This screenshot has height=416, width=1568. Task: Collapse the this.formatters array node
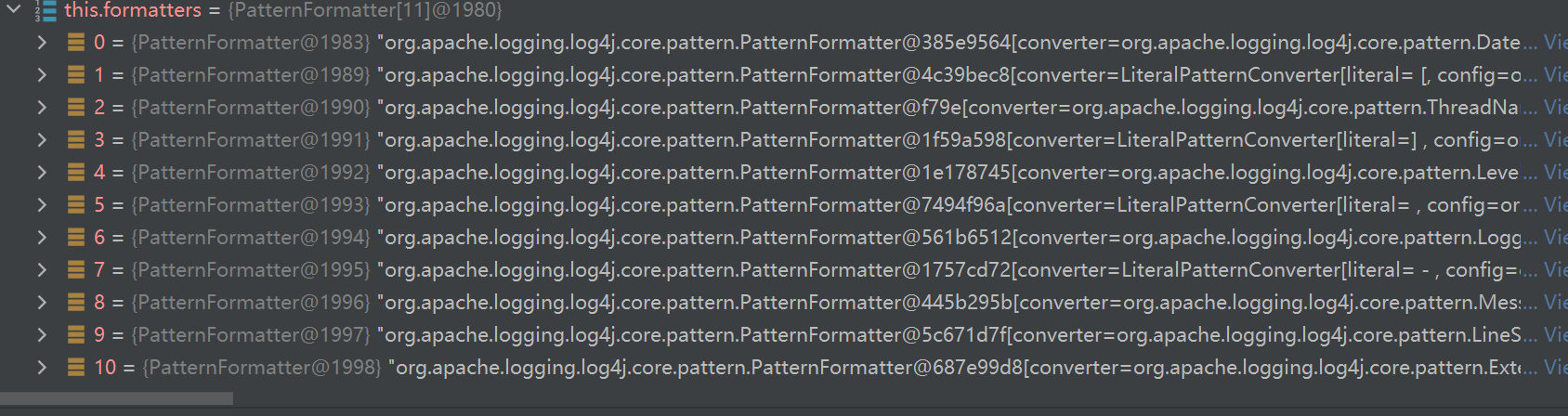(x=14, y=9)
